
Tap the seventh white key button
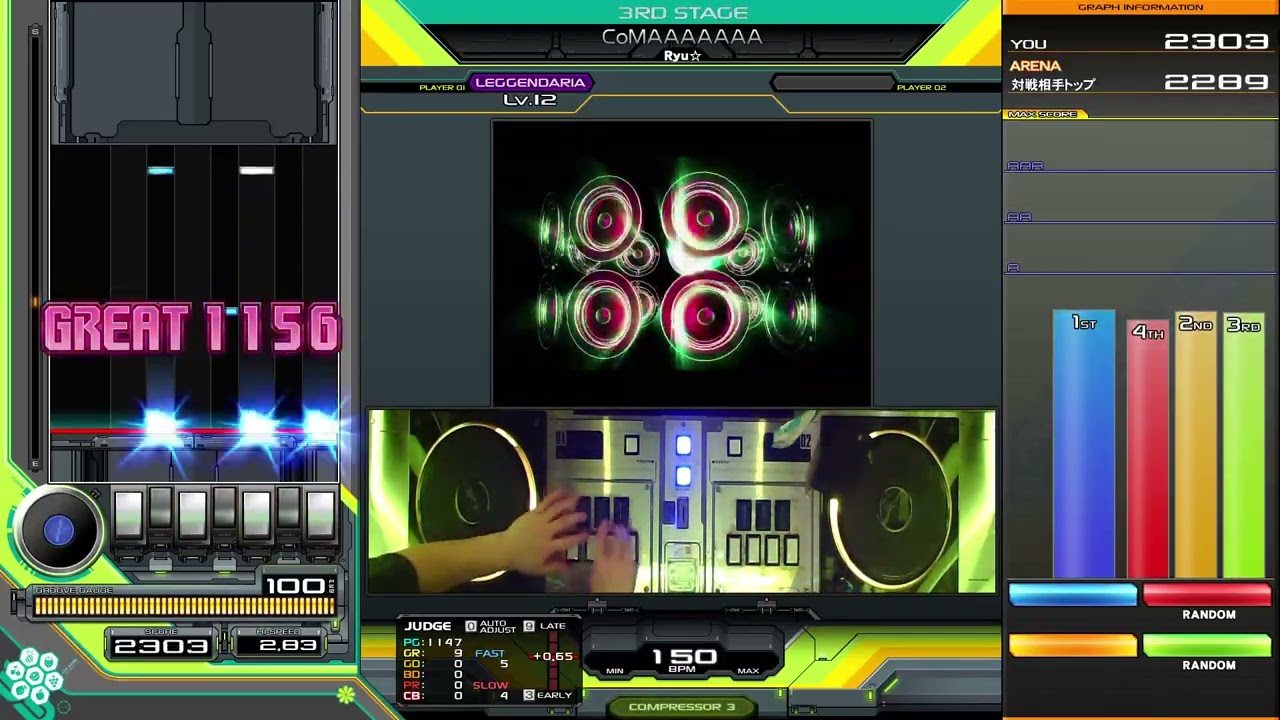[x=320, y=516]
